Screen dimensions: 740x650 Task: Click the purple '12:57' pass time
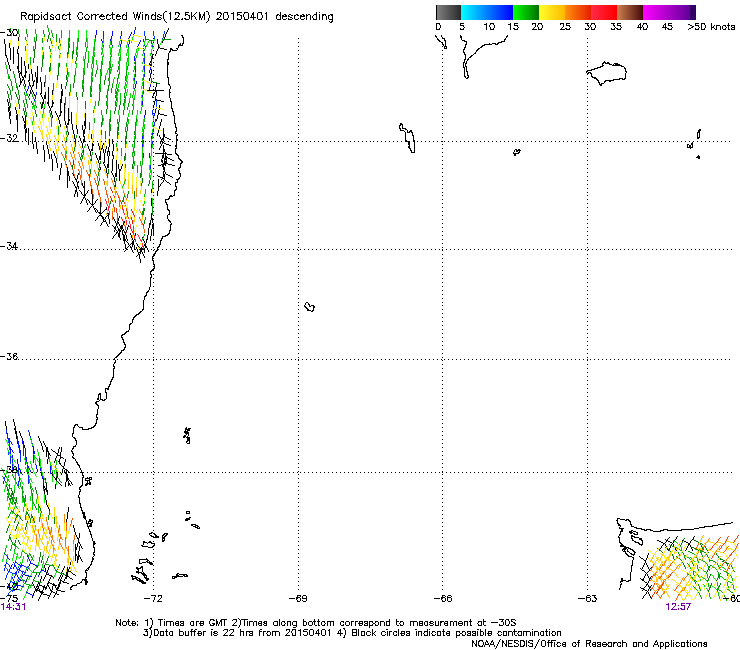[678, 607]
